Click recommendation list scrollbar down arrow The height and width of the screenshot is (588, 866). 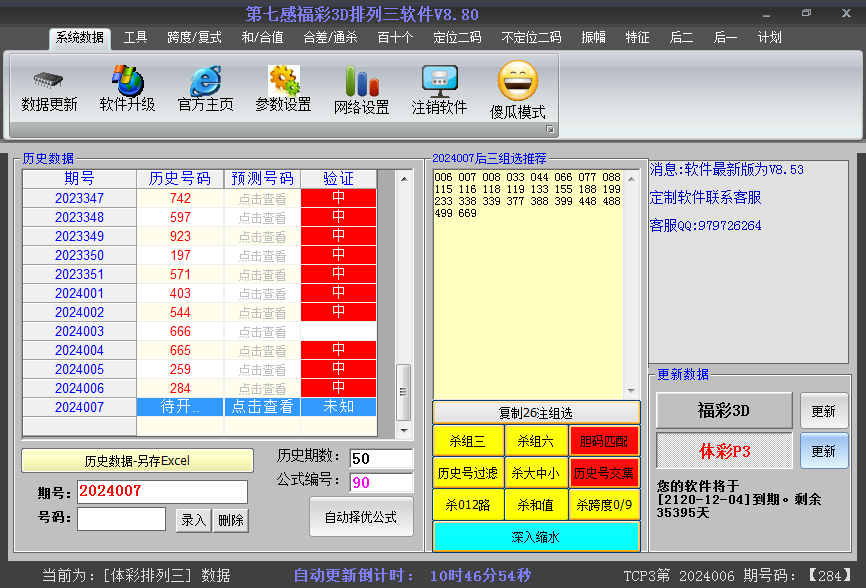(631, 391)
